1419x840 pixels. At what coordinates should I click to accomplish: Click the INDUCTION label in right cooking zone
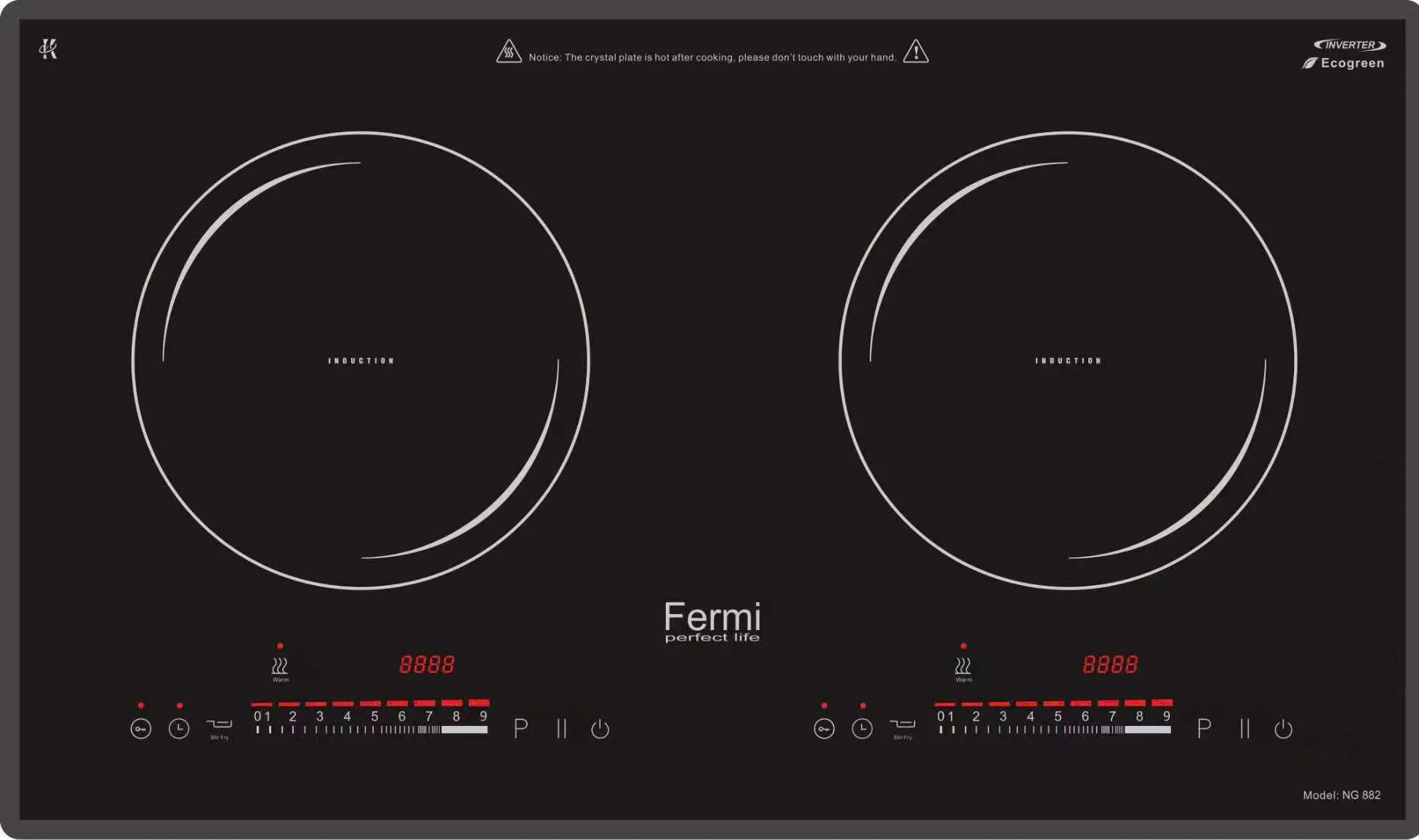(1069, 360)
